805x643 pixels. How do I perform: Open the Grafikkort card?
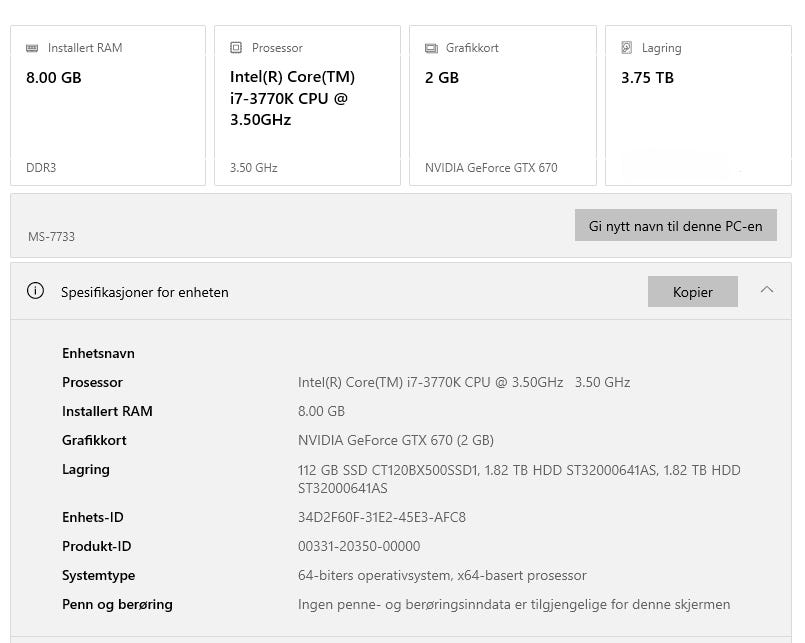(503, 105)
